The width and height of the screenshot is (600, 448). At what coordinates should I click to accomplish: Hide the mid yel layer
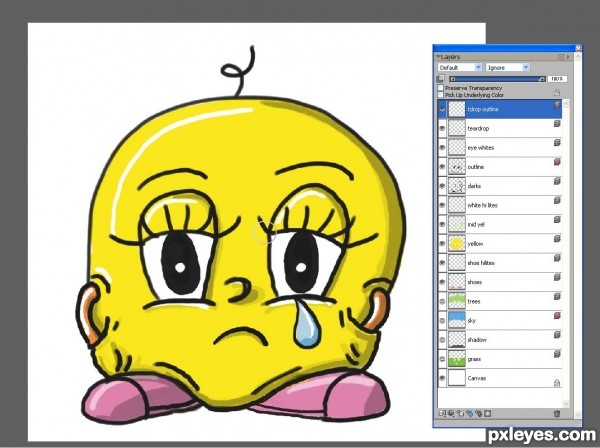tap(442, 224)
